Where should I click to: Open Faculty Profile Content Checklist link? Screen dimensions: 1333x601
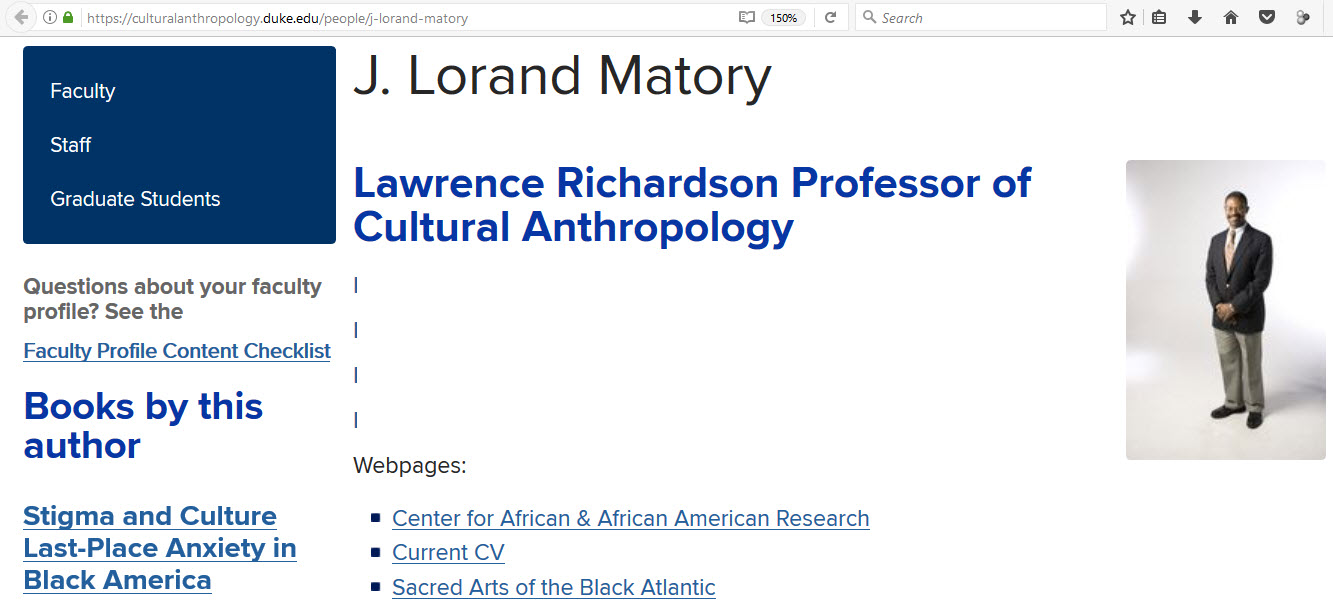(x=177, y=351)
